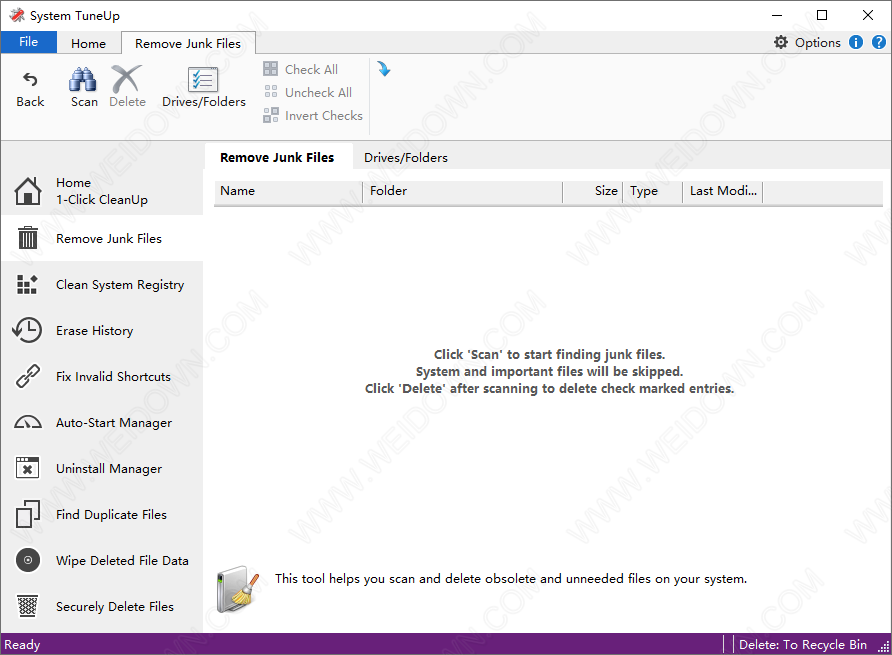This screenshot has width=892, height=655.
Task: Click the Scan binoculars icon
Action: click(84, 80)
